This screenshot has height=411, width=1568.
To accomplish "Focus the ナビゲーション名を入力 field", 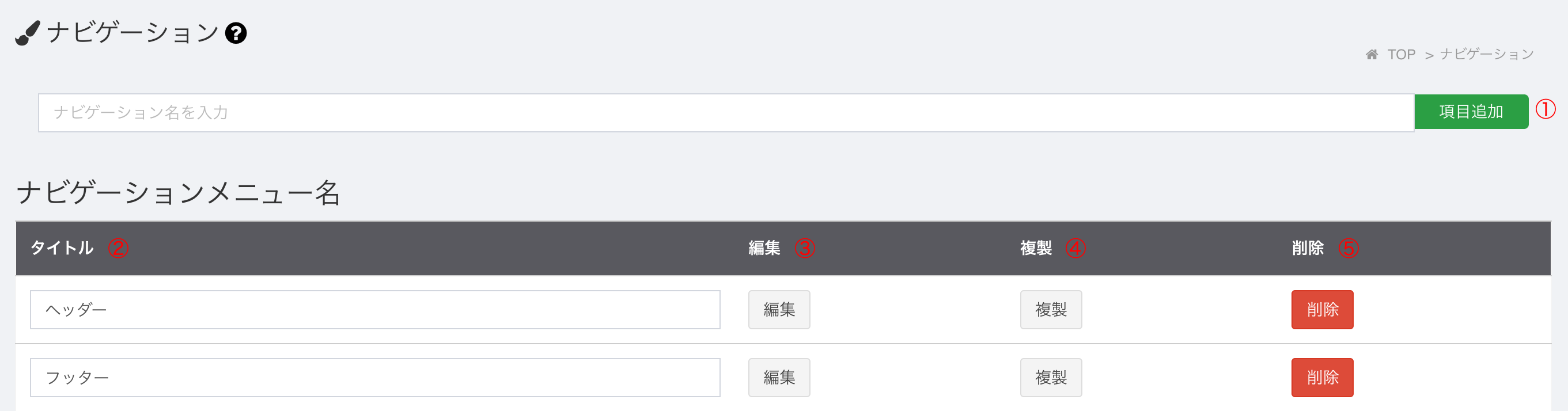I will point(726,112).
